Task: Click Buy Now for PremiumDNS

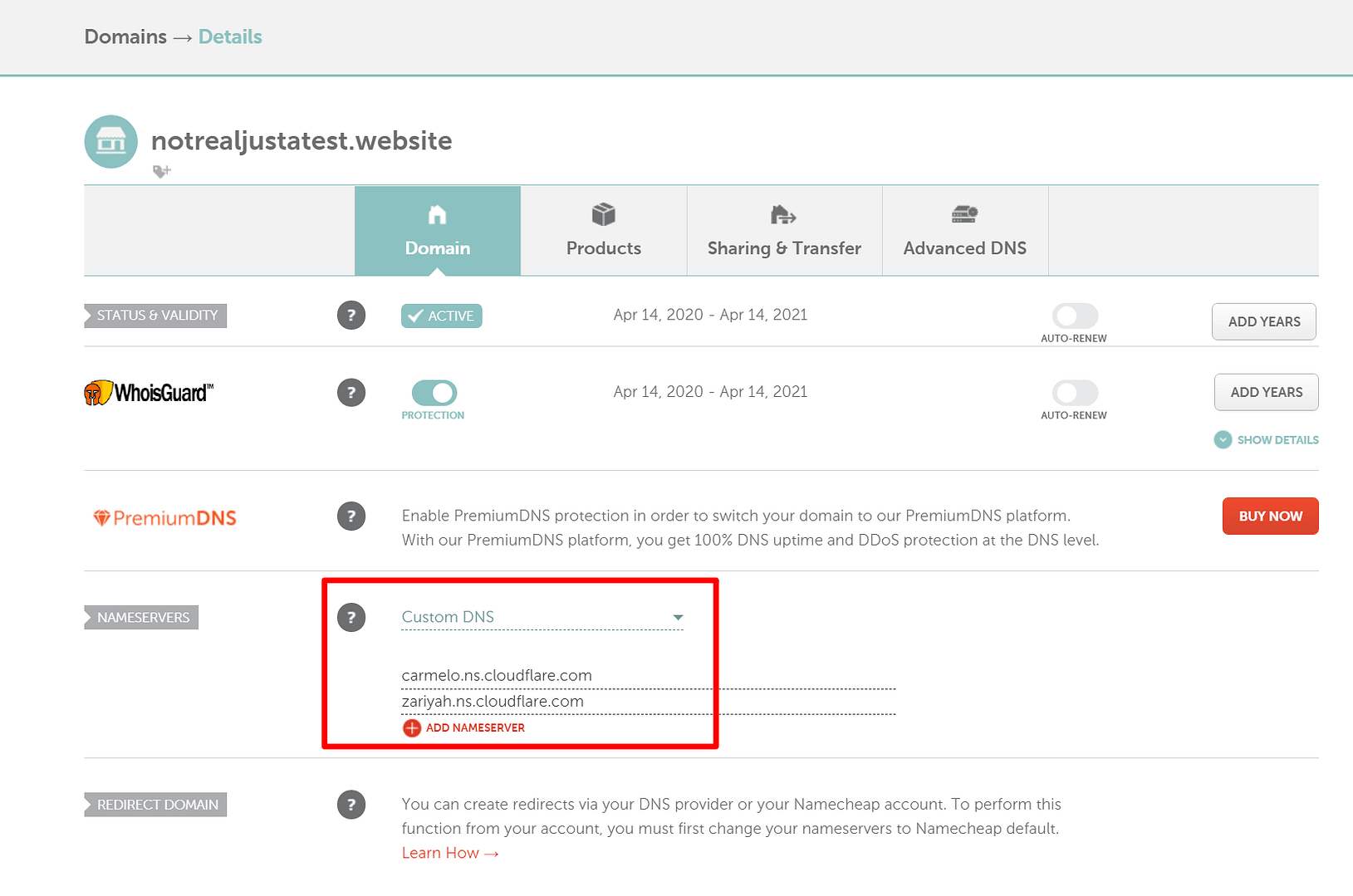Action: 1269,516
